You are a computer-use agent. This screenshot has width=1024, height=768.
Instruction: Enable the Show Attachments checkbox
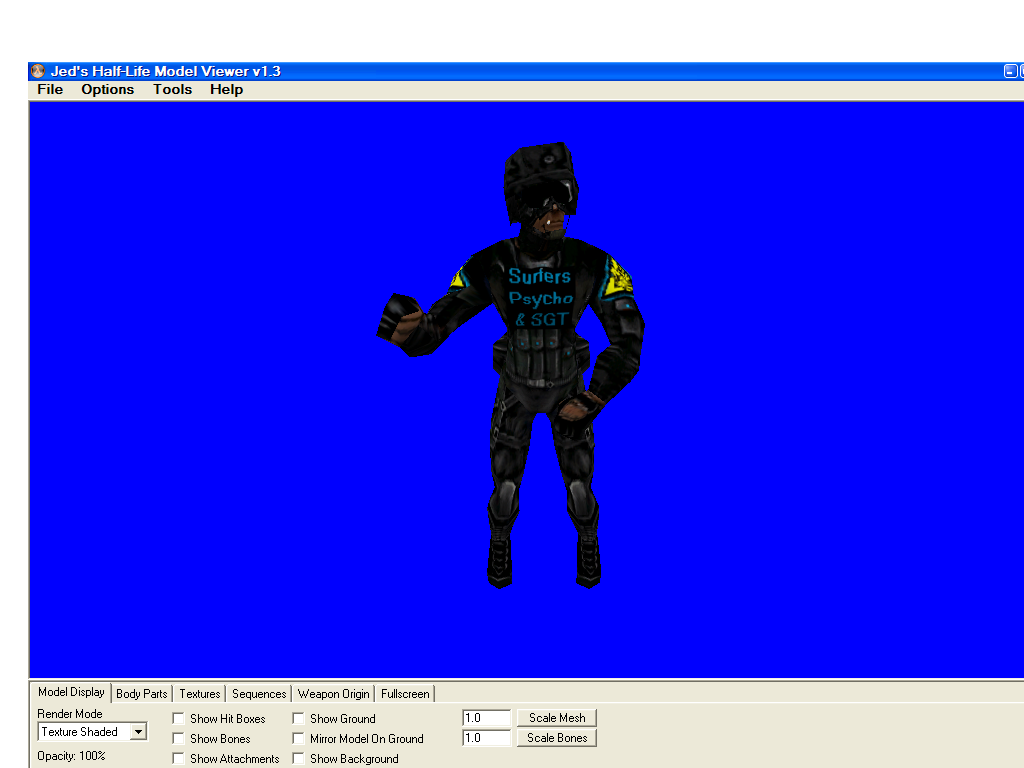click(178, 758)
